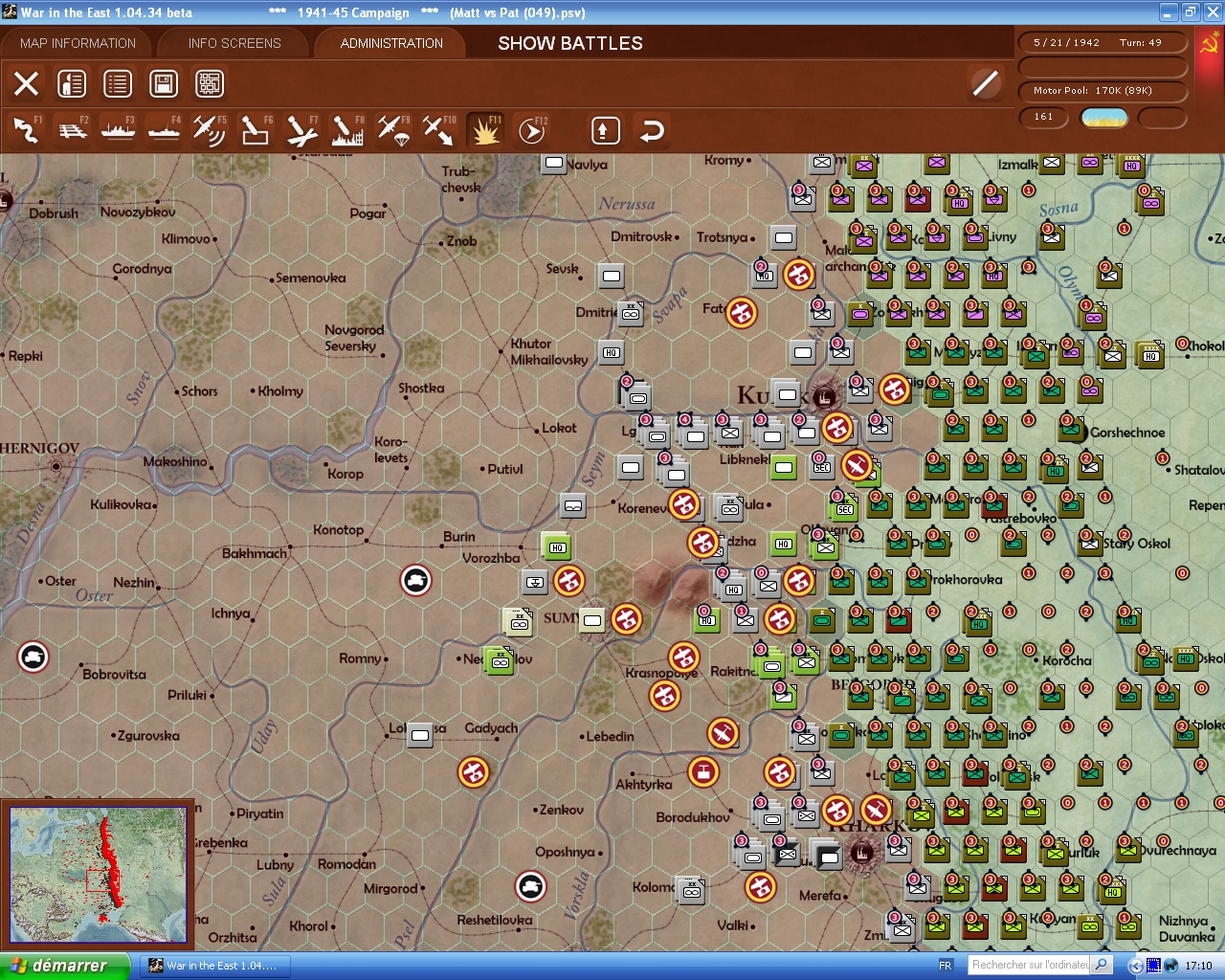Select the tank marker above Reshetilovka
The width and height of the screenshot is (1225, 980).
tap(531, 887)
